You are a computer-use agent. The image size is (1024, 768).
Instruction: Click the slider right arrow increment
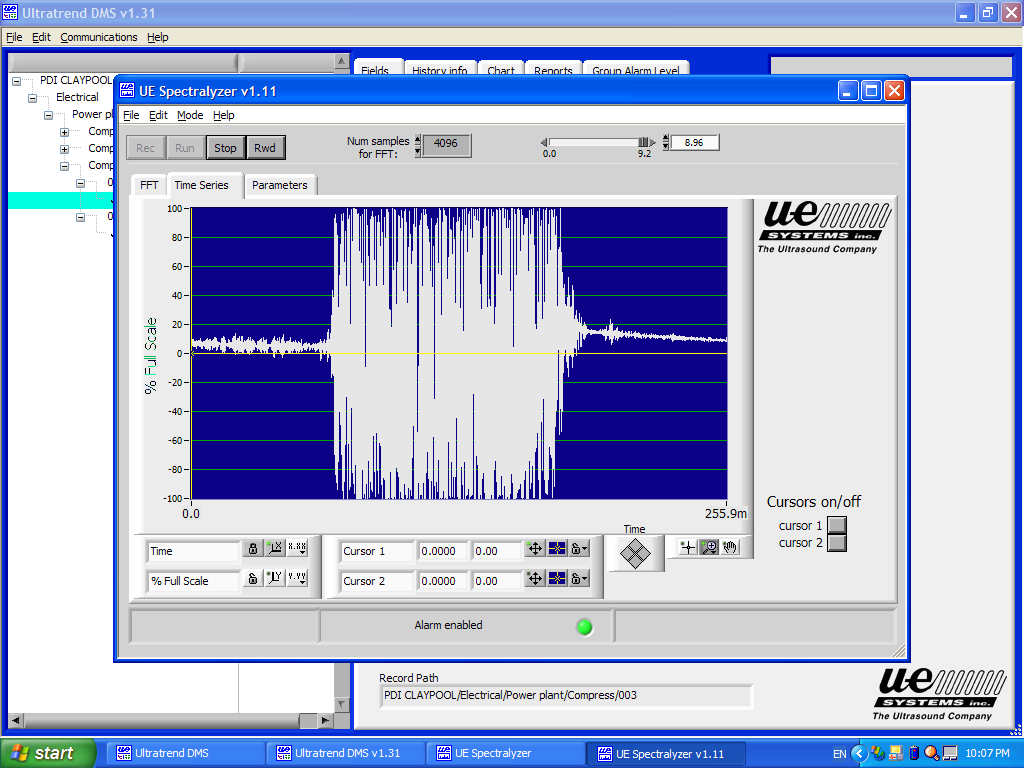tap(652, 142)
